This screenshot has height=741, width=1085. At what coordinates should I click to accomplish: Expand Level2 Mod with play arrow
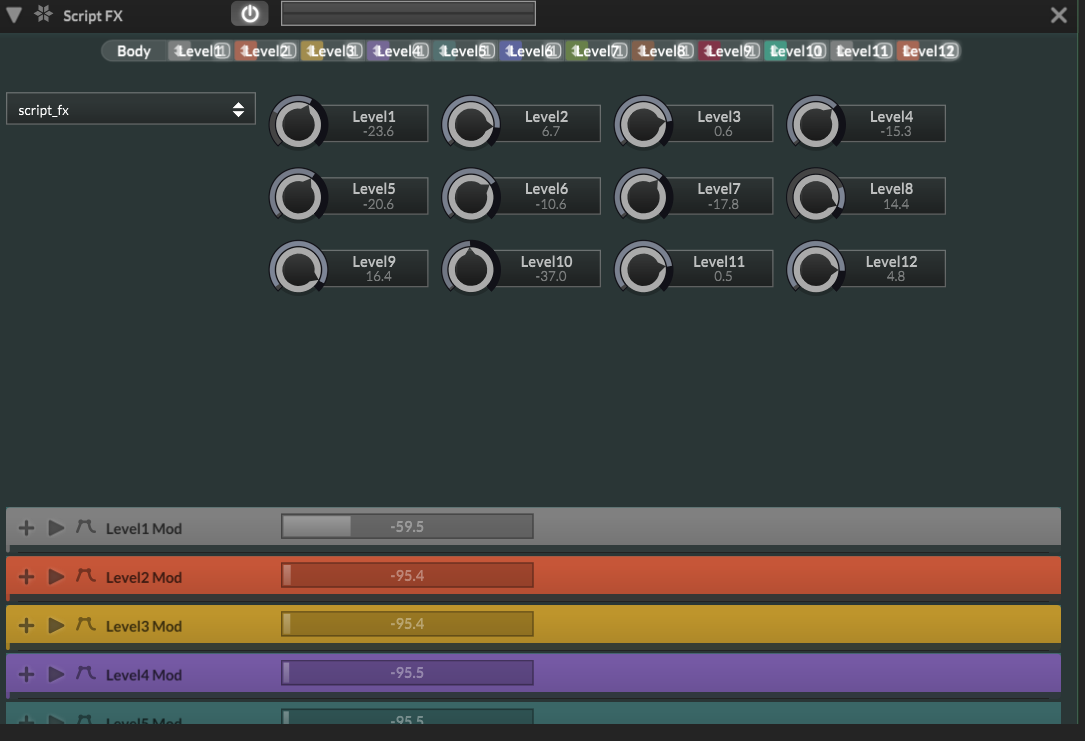point(56,576)
